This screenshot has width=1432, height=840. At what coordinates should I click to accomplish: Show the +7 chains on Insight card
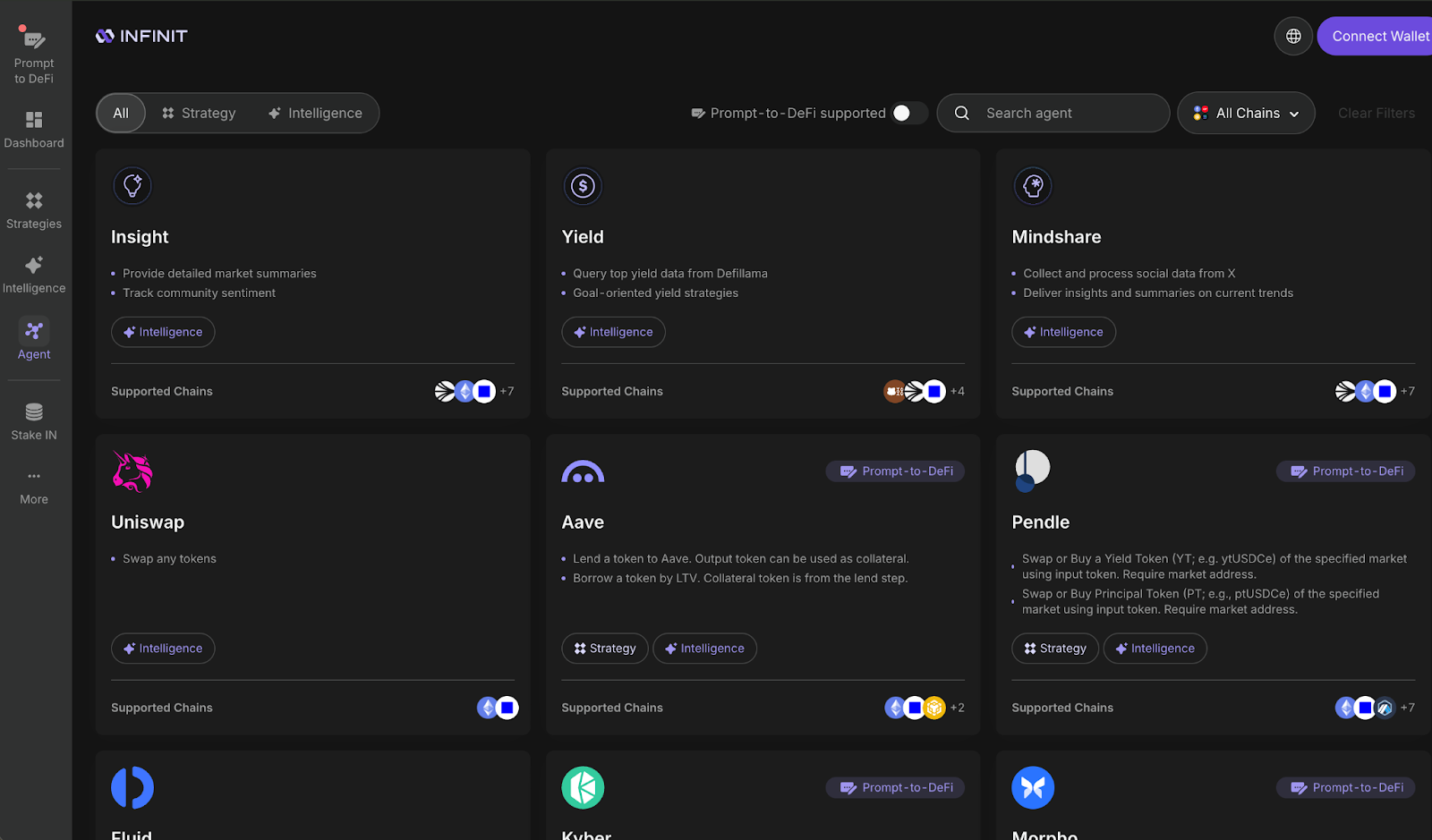click(x=507, y=391)
